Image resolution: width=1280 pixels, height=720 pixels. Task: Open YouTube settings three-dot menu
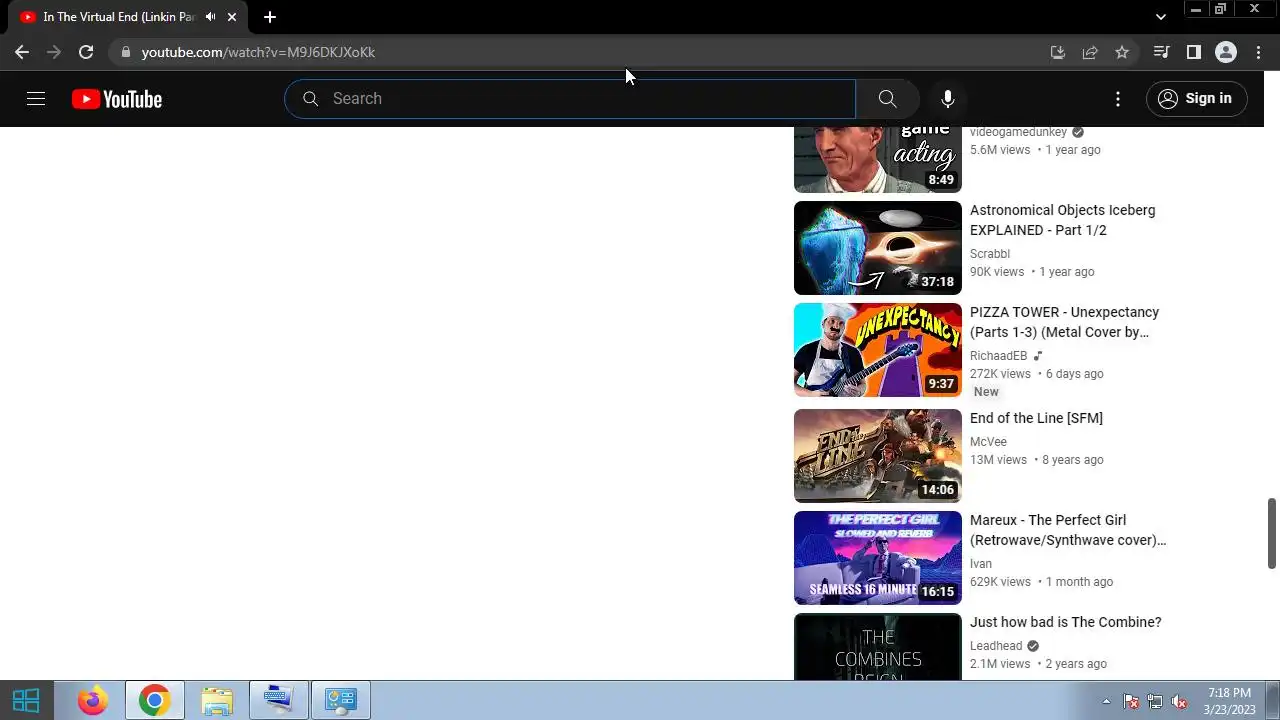click(1118, 98)
